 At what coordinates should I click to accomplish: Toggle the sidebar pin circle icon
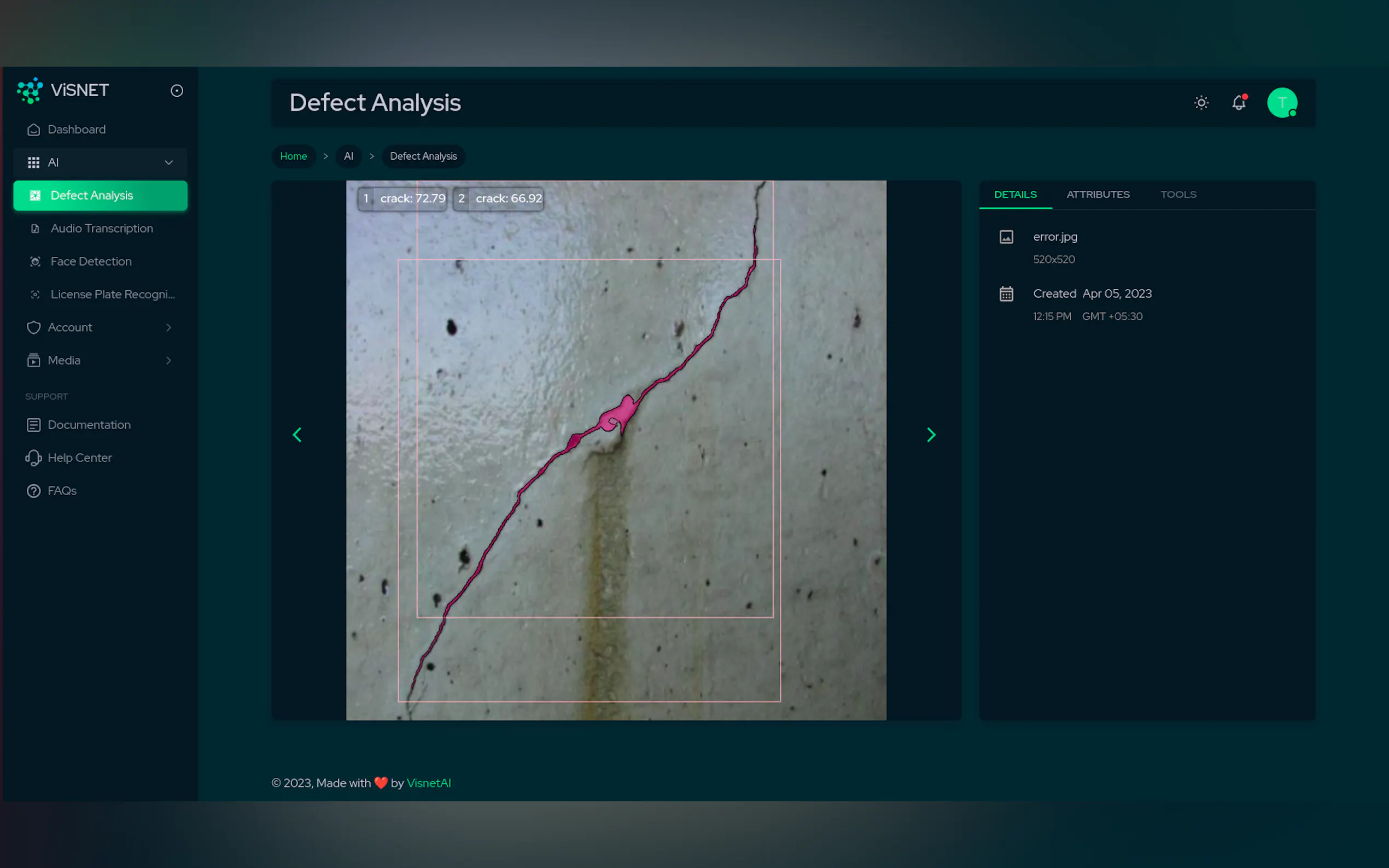pyautogui.click(x=177, y=91)
